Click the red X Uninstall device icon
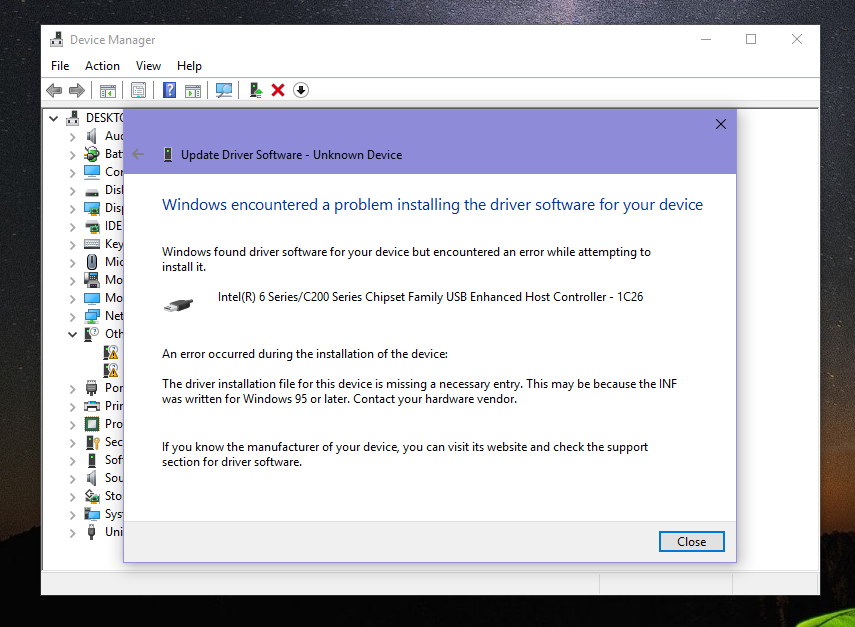The image size is (855, 627). tap(278, 91)
